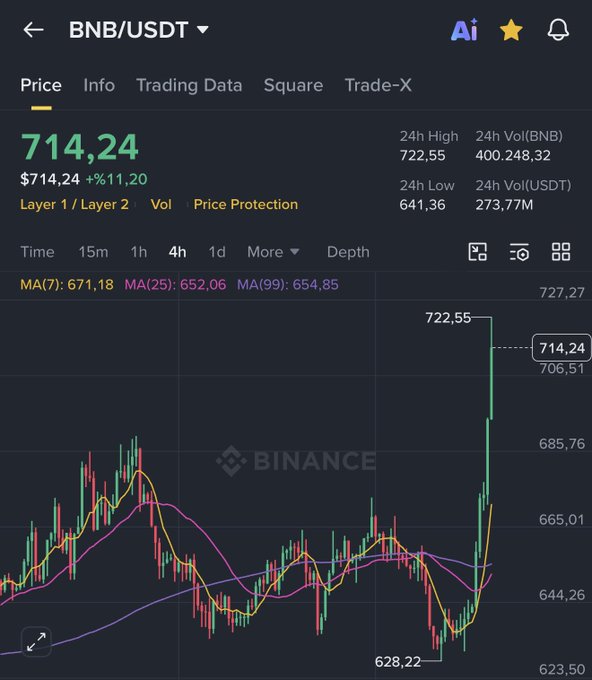Open the grid layout icon
This screenshot has width=592, height=680.
click(561, 252)
